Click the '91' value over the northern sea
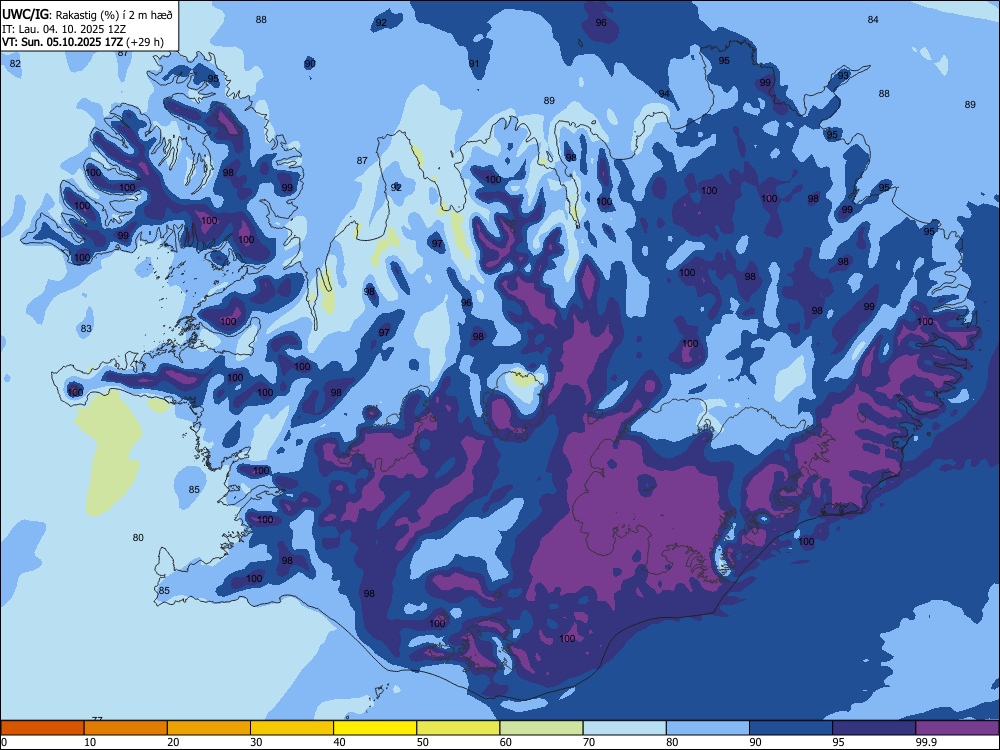1000x750 pixels. click(474, 64)
